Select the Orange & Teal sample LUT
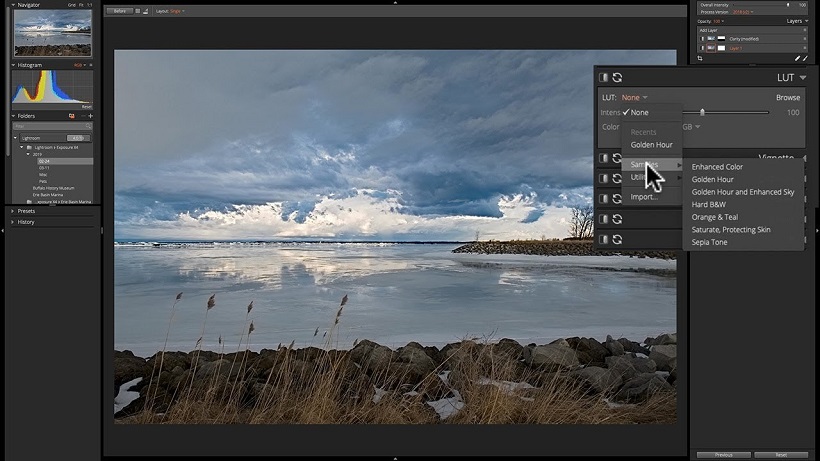Screen dimensions: 820x461 [715, 217]
